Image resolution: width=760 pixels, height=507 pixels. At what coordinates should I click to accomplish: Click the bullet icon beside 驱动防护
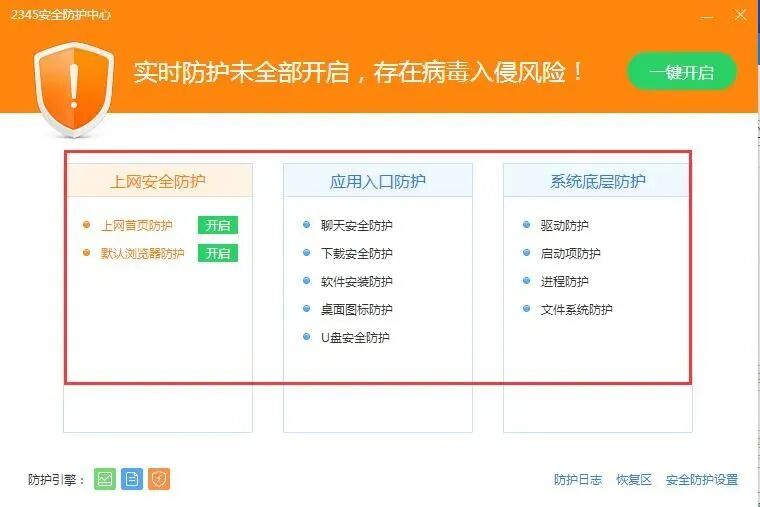(526, 224)
